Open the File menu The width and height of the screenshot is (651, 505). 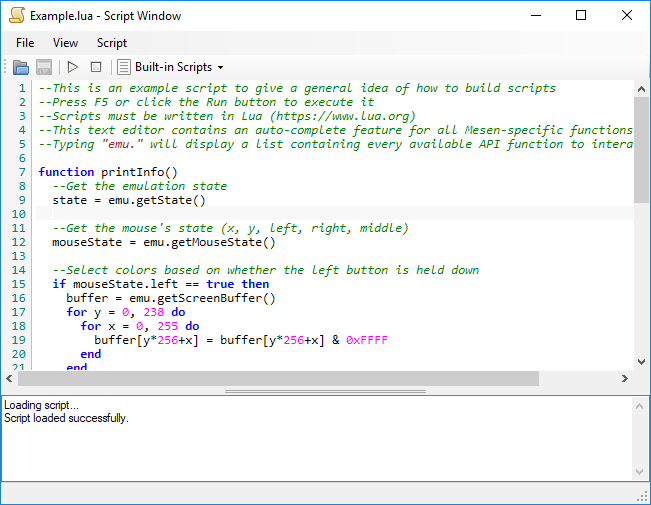[25, 43]
